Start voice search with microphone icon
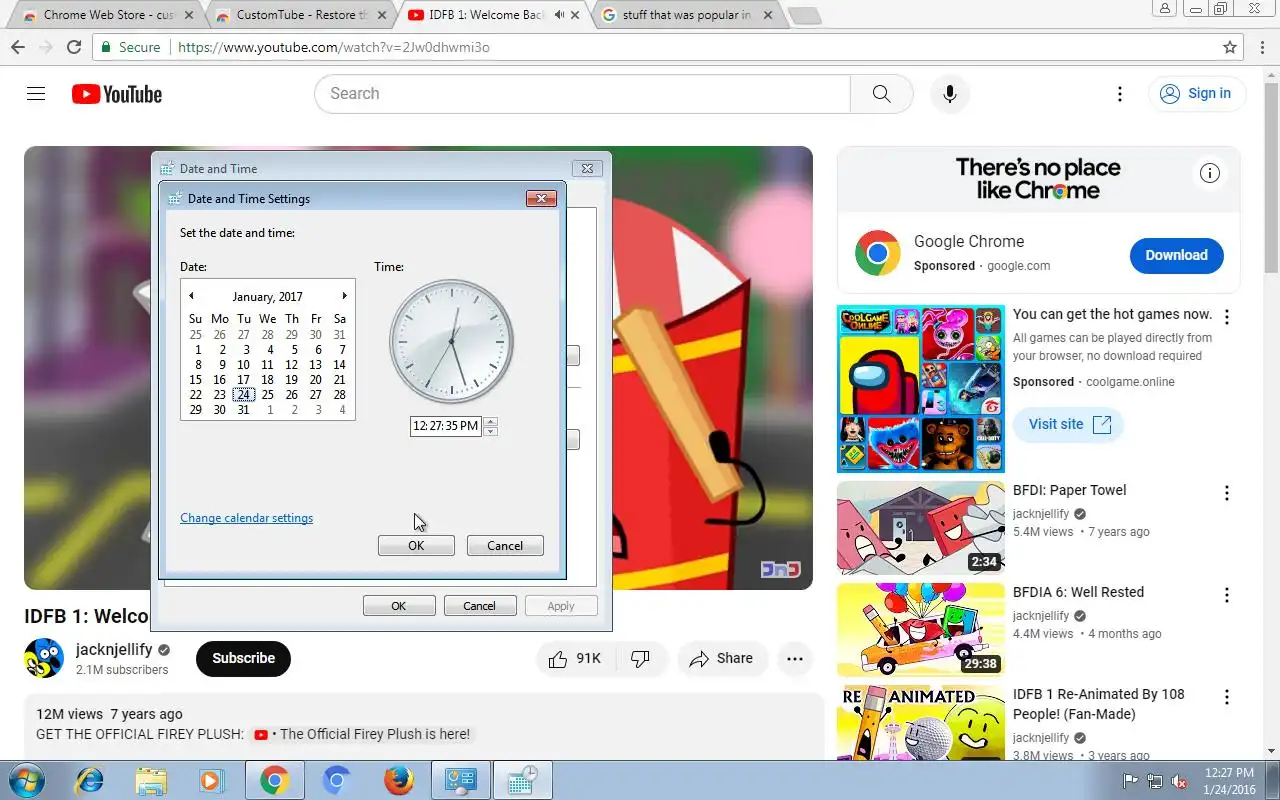The image size is (1280, 800). 950,94
